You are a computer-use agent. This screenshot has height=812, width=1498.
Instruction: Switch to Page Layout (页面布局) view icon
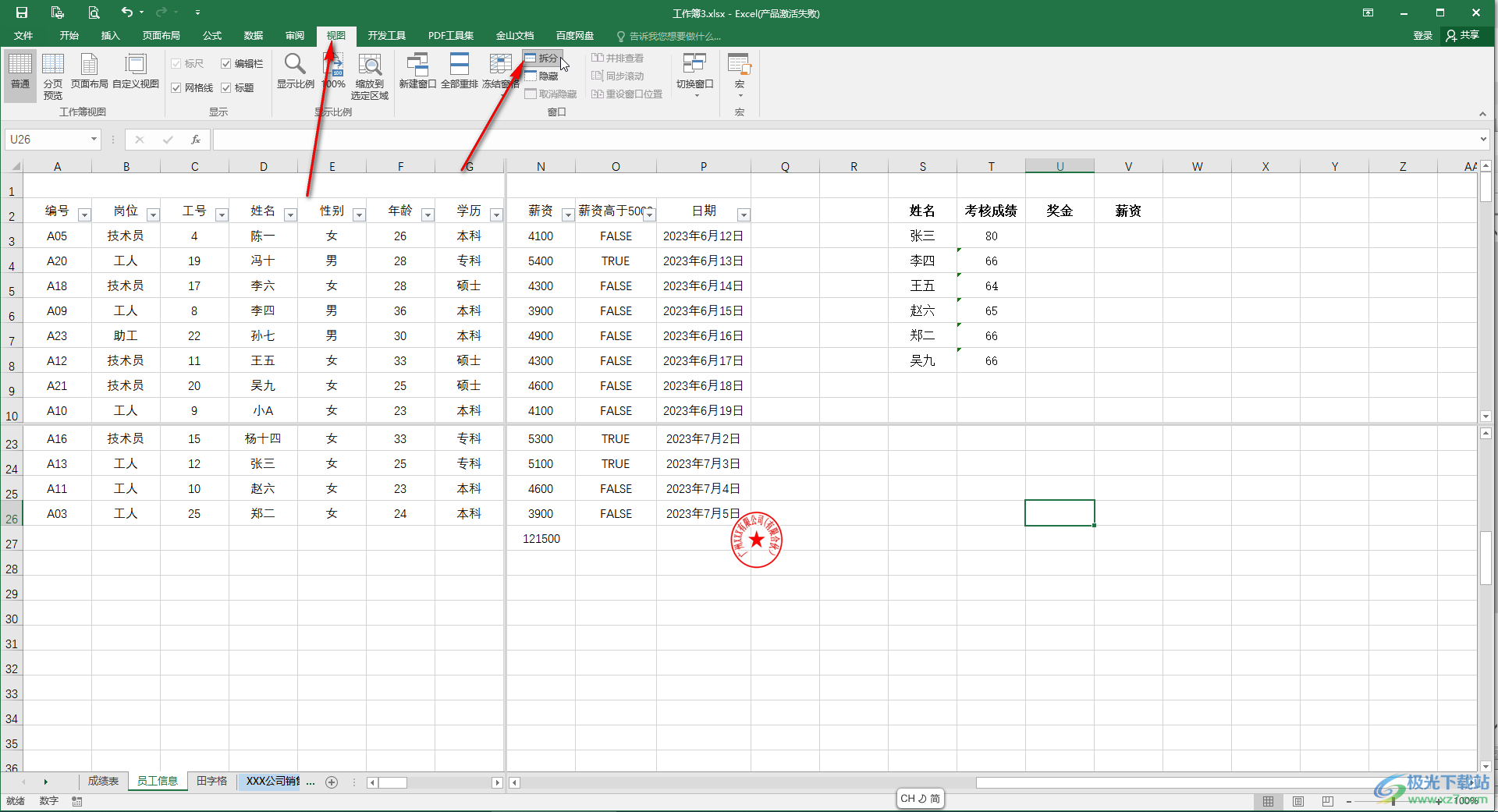click(89, 71)
